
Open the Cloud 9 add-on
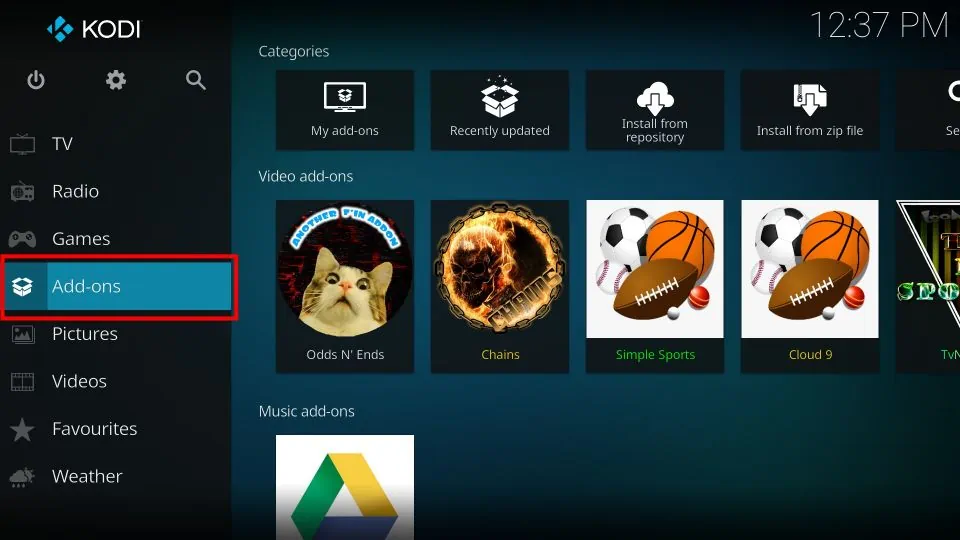[809, 287]
